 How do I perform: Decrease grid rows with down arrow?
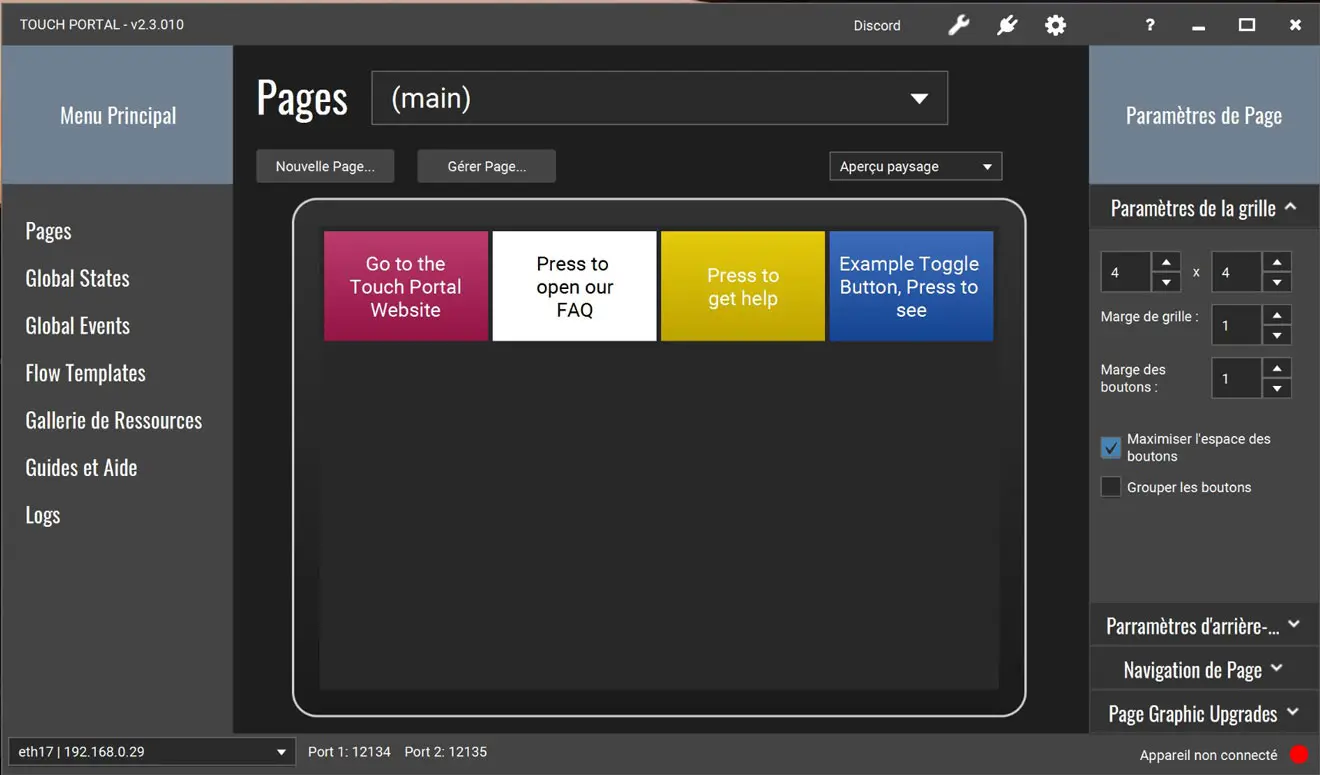pos(1277,282)
